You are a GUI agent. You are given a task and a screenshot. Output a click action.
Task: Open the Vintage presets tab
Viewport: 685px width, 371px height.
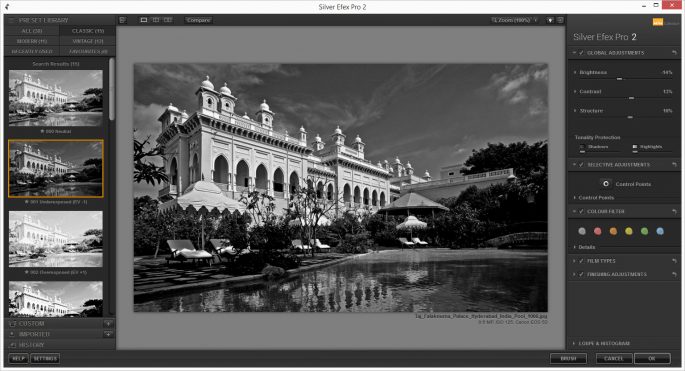pyautogui.click(x=88, y=41)
